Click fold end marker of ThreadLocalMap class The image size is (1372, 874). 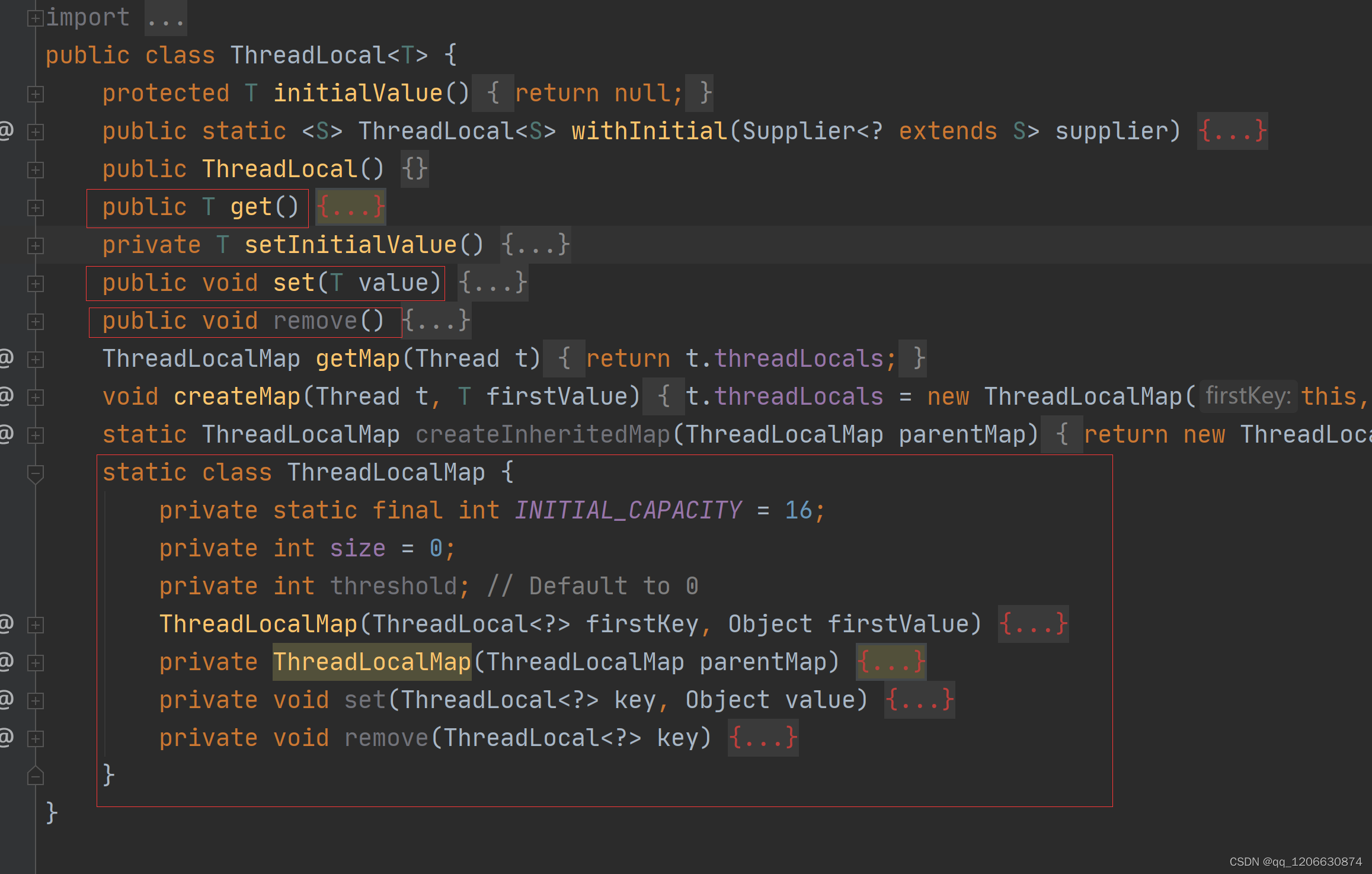[x=35, y=775]
